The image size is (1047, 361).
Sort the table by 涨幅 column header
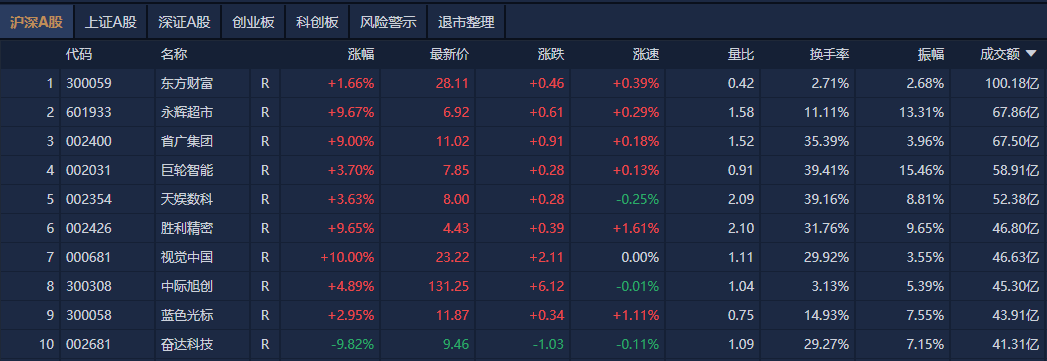tap(361, 55)
